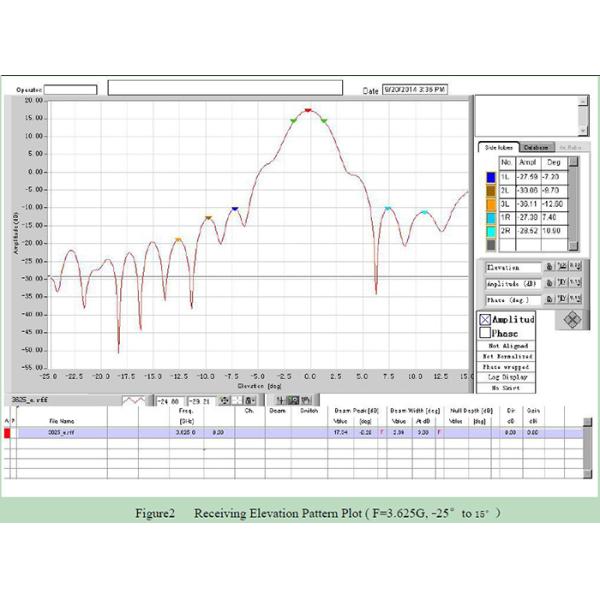Click the Phase wrapped button

(507, 367)
